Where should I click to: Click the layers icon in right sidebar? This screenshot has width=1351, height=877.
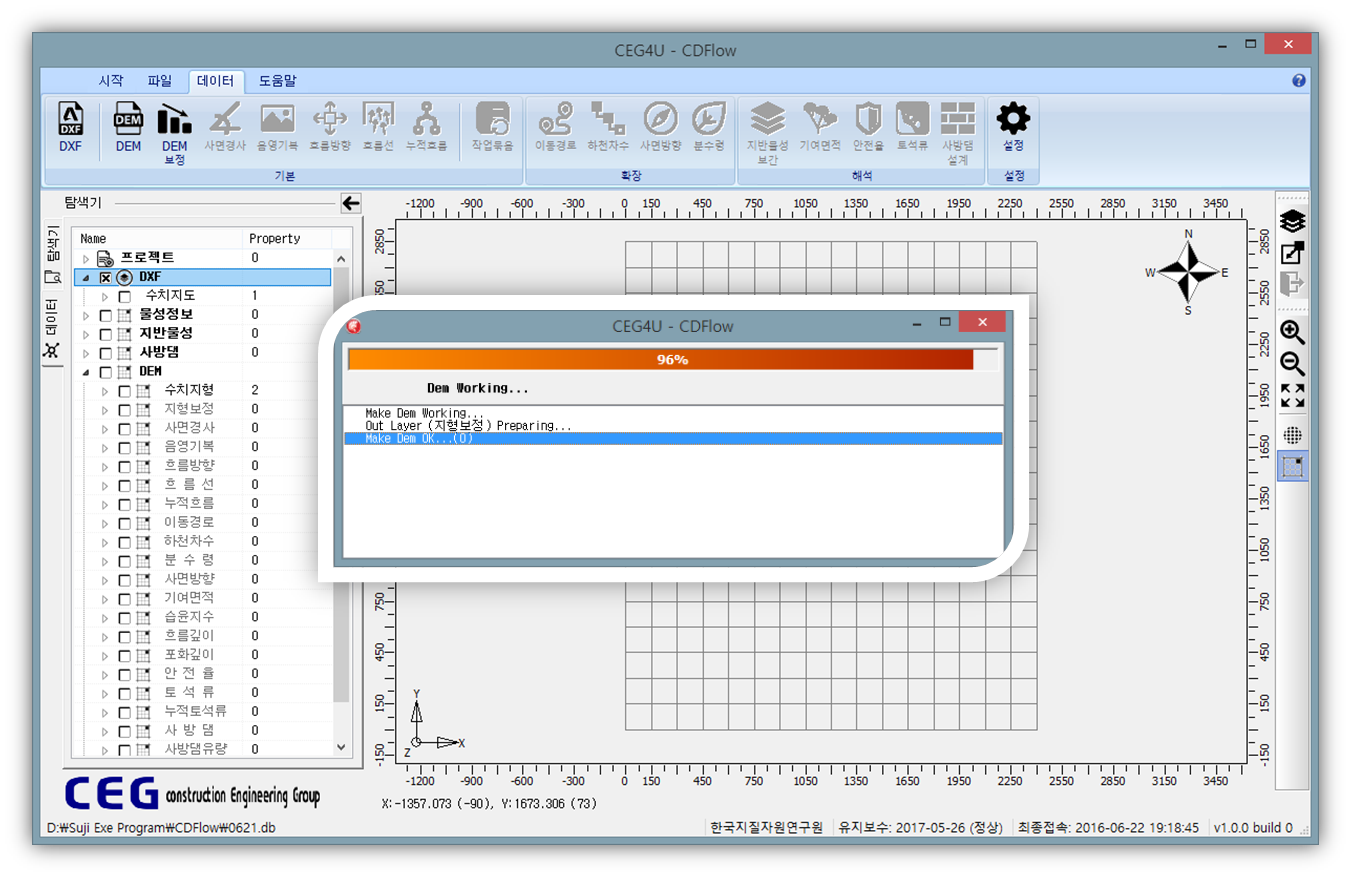coord(1293,221)
